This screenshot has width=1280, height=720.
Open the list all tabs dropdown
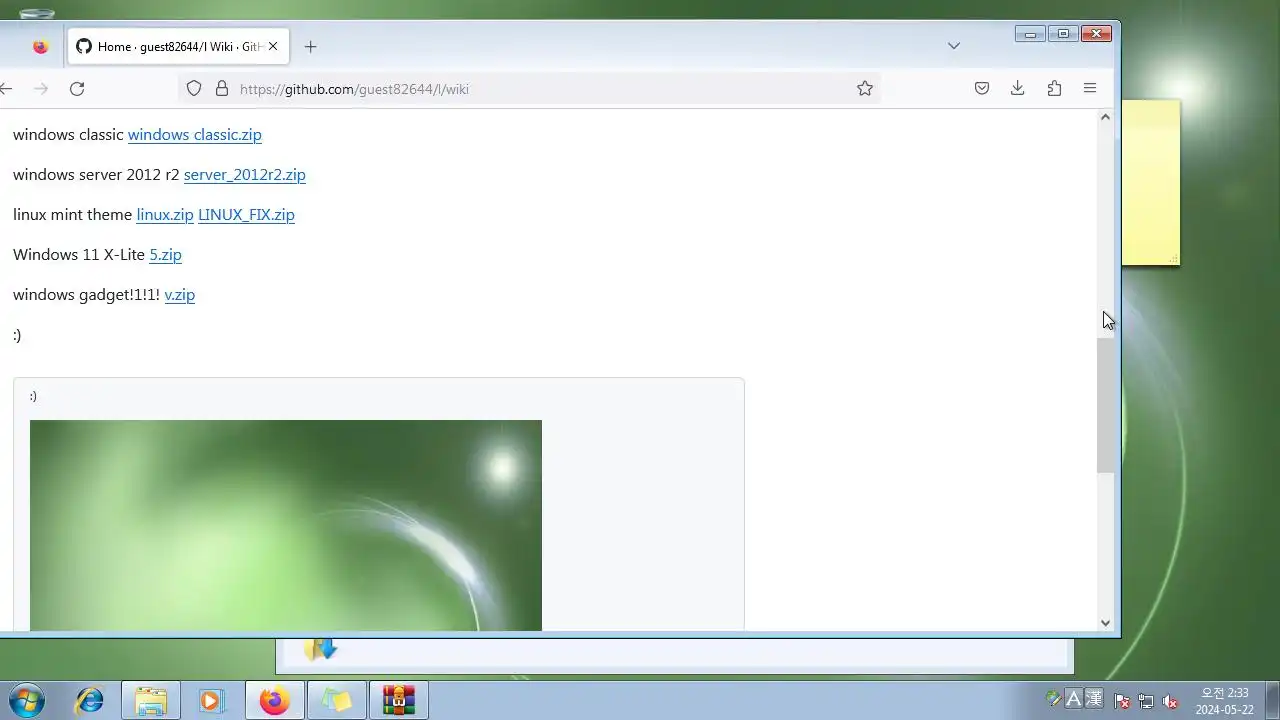click(954, 46)
